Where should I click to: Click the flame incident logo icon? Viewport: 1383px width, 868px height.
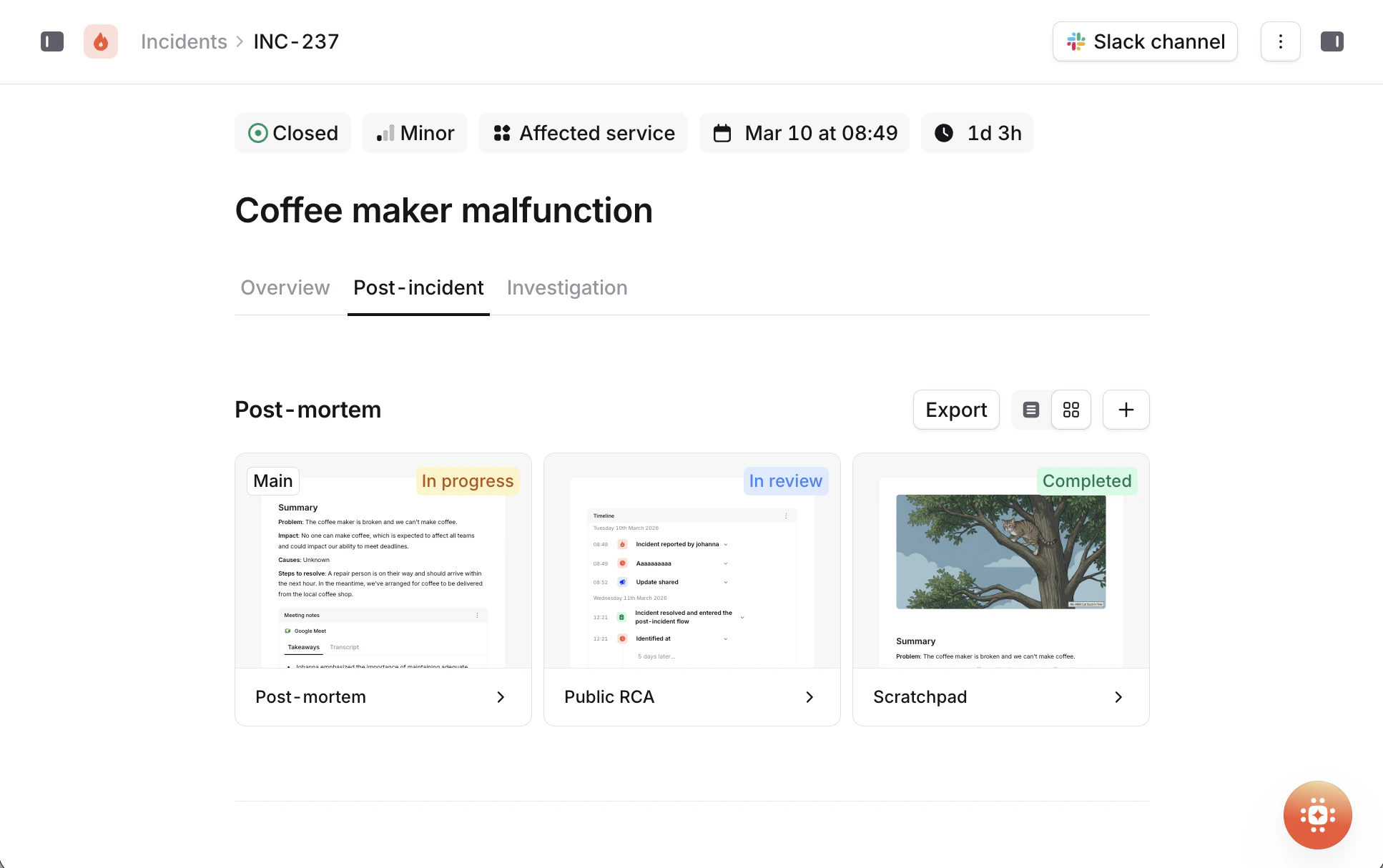[101, 41]
